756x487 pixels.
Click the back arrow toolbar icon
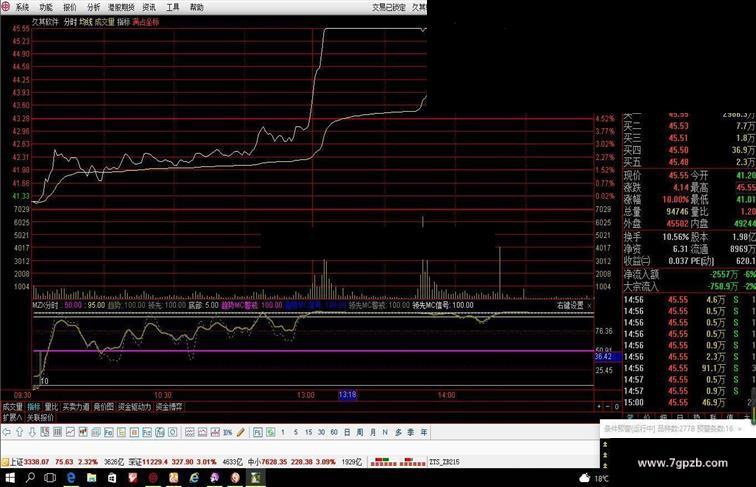pos(7,432)
